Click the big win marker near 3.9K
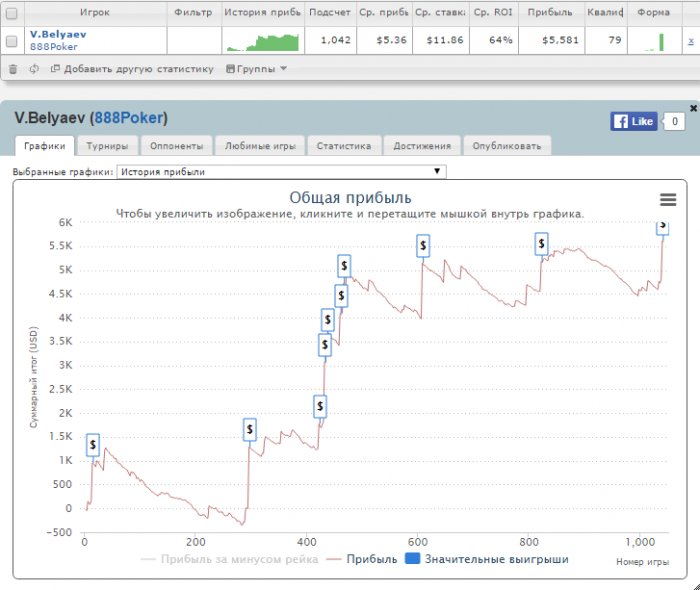The height and width of the screenshot is (590, 700). tap(328, 320)
